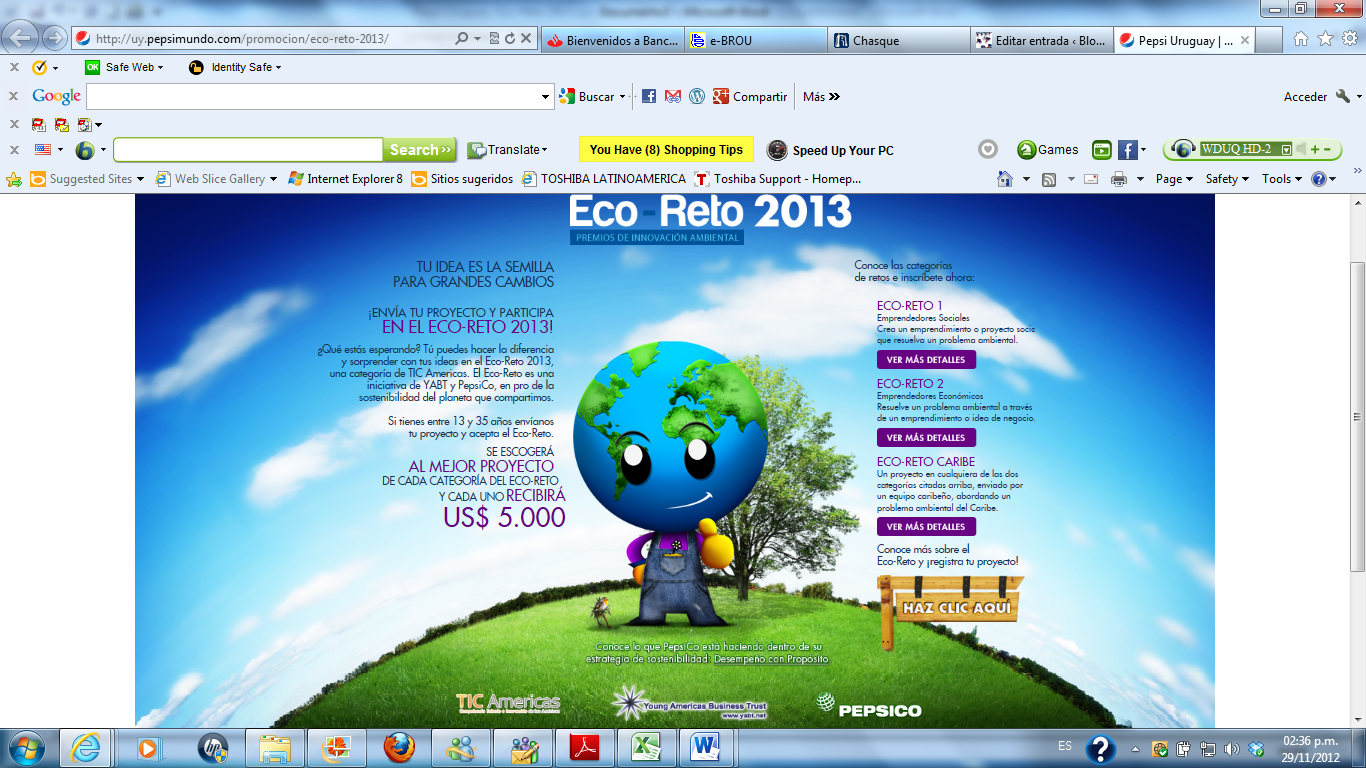Open the Safety menu
1366x768 pixels.
(1227, 179)
